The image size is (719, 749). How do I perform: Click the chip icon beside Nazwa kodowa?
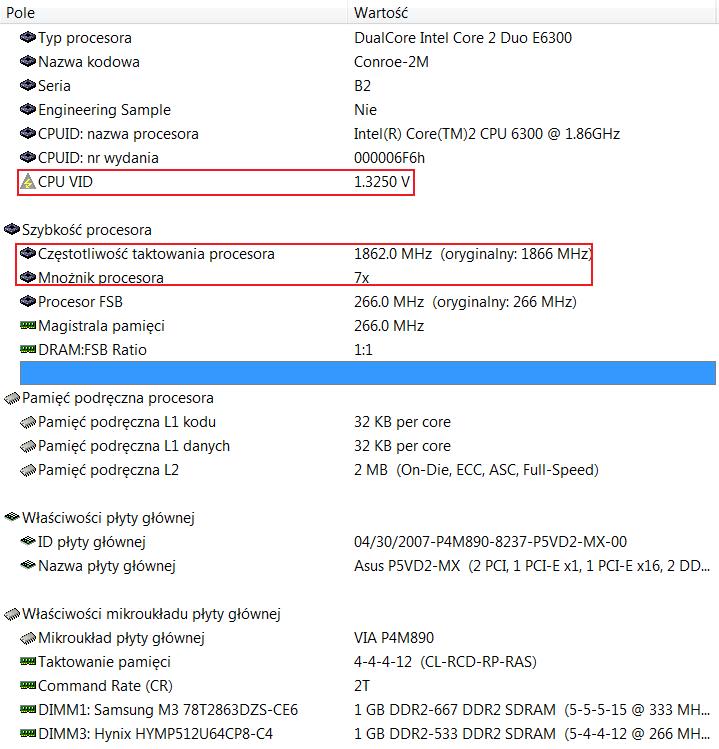pos(28,62)
